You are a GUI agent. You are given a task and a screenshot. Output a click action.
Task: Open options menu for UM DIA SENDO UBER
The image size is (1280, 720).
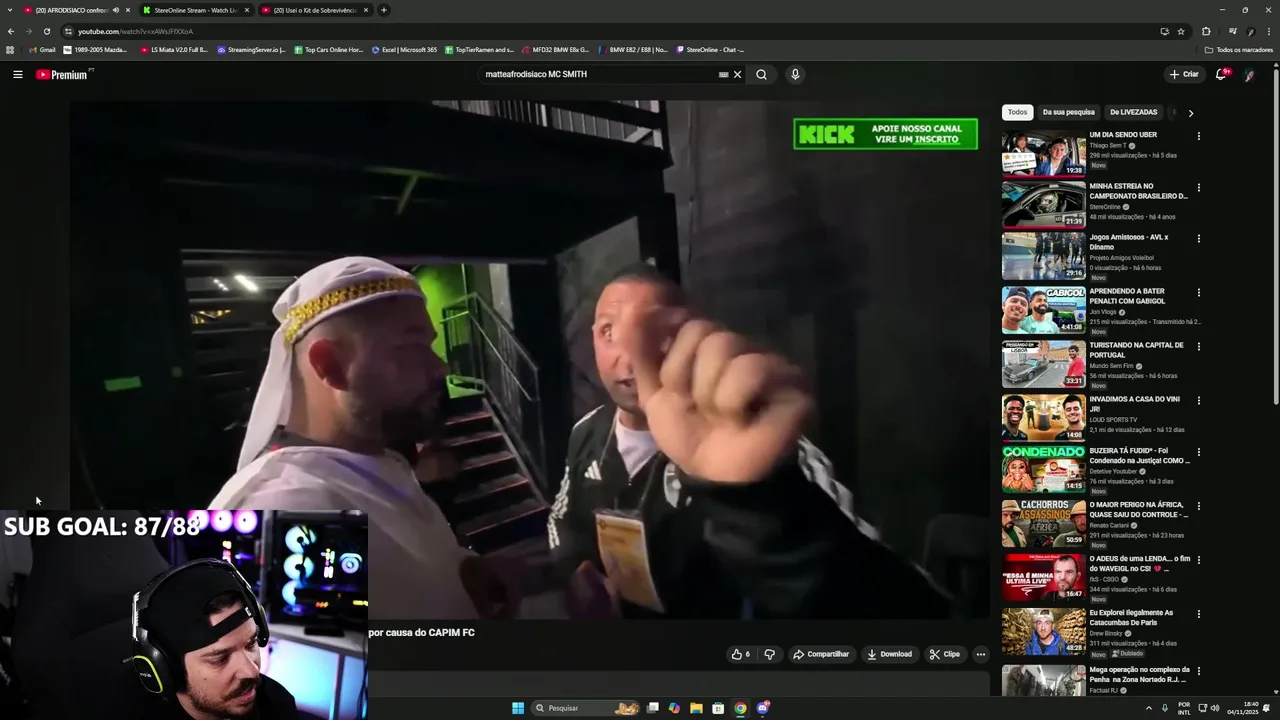[x=1198, y=136]
